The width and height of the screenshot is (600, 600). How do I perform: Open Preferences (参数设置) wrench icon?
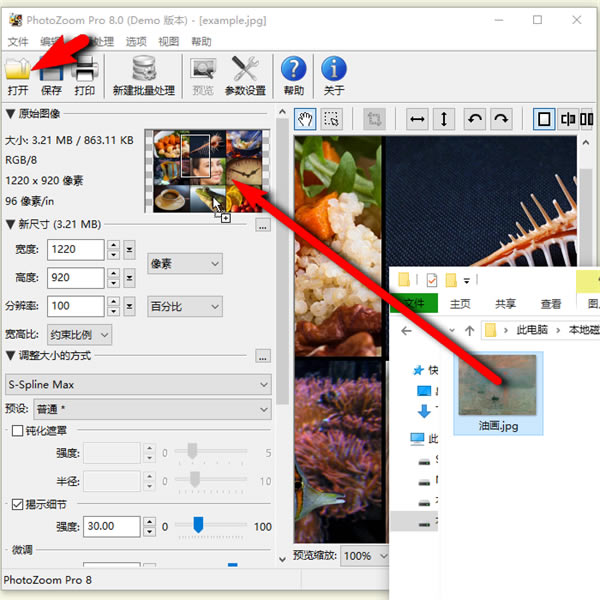245,77
